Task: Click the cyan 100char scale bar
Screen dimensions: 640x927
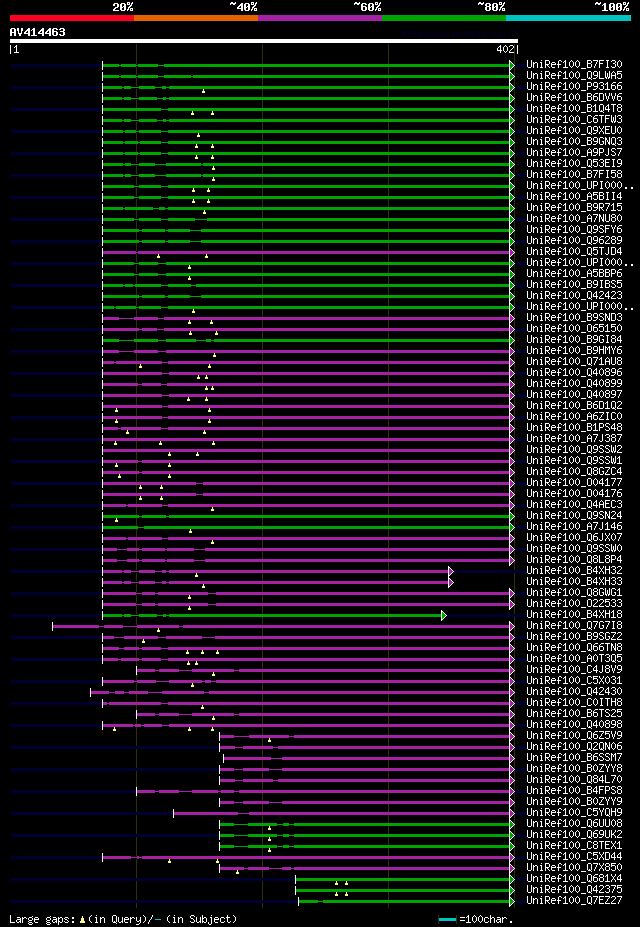Action: coord(447,919)
